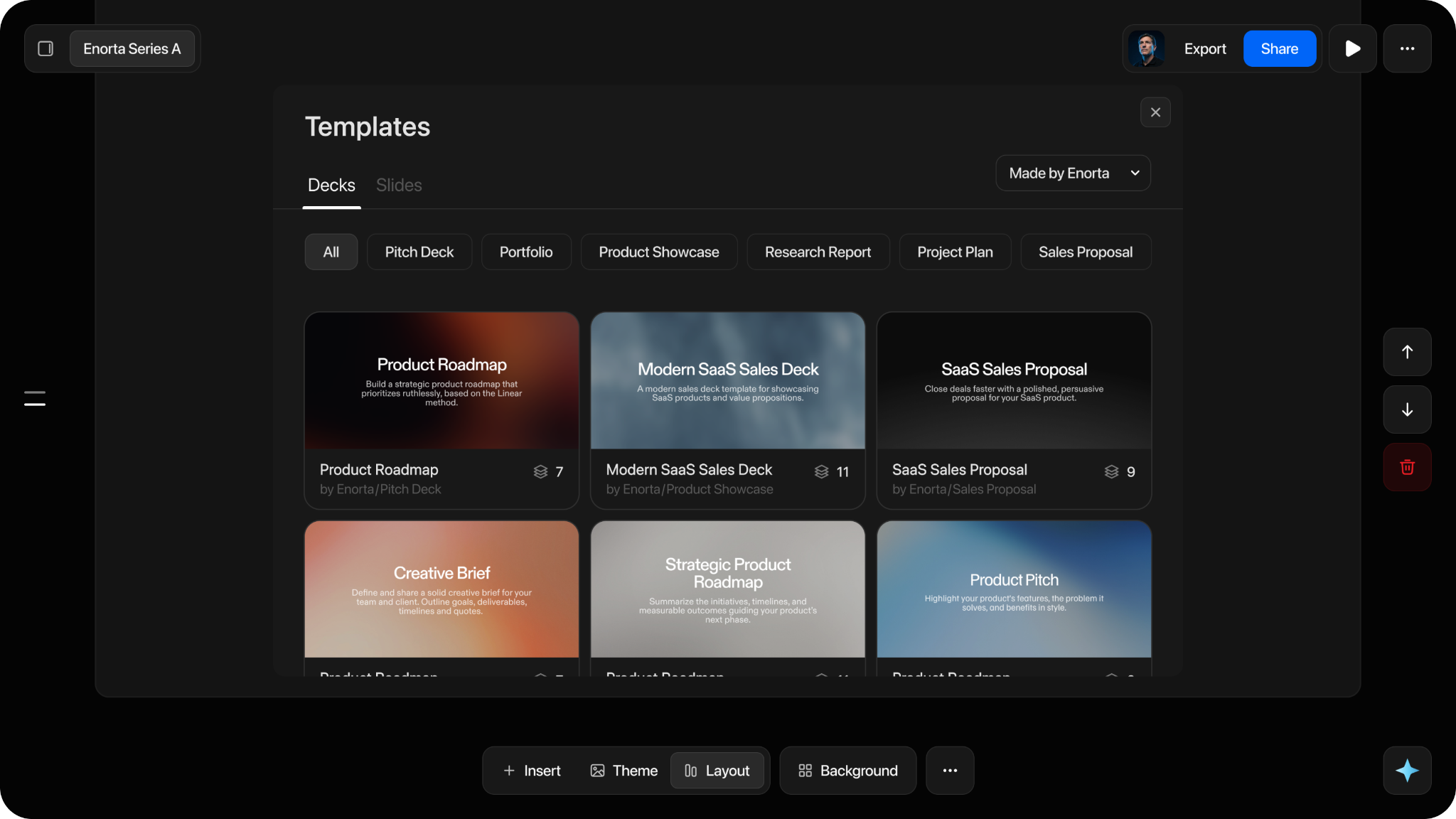
Task: Move slide down with the down arrow
Action: (1407, 409)
